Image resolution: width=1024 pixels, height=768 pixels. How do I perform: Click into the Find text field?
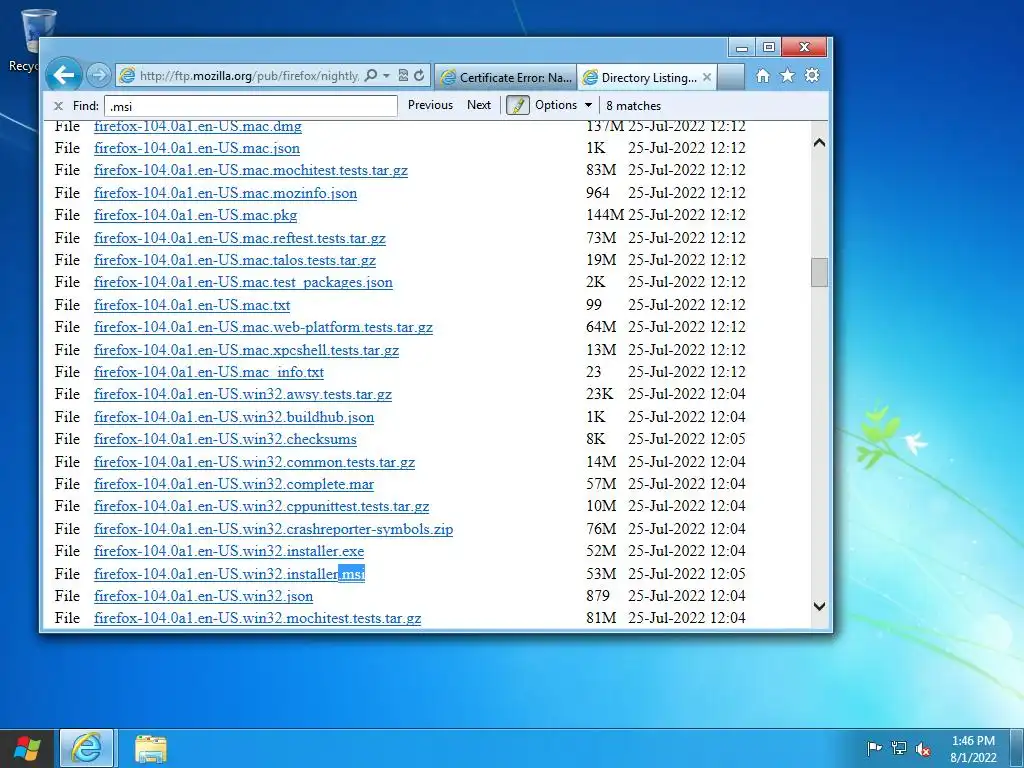(250, 106)
